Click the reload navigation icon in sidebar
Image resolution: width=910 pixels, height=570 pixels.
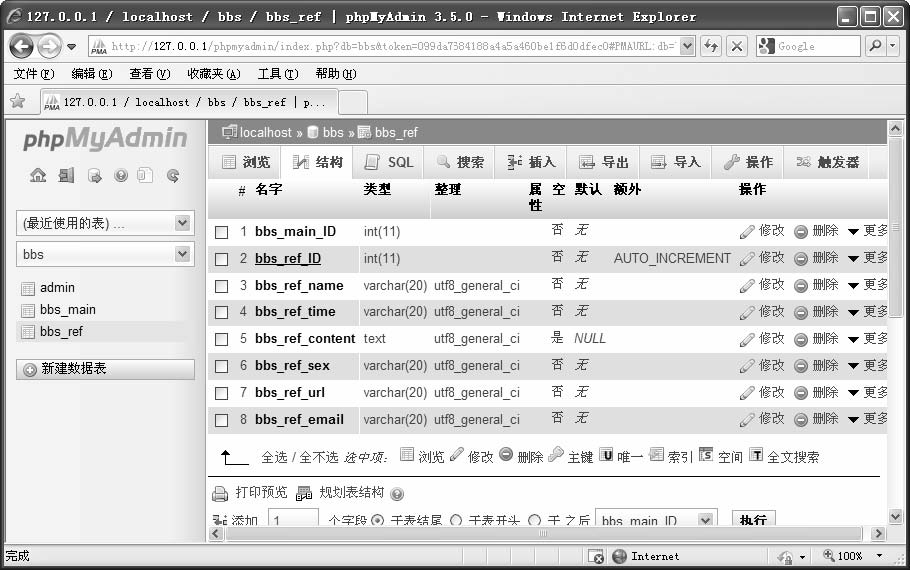point(172,175)
